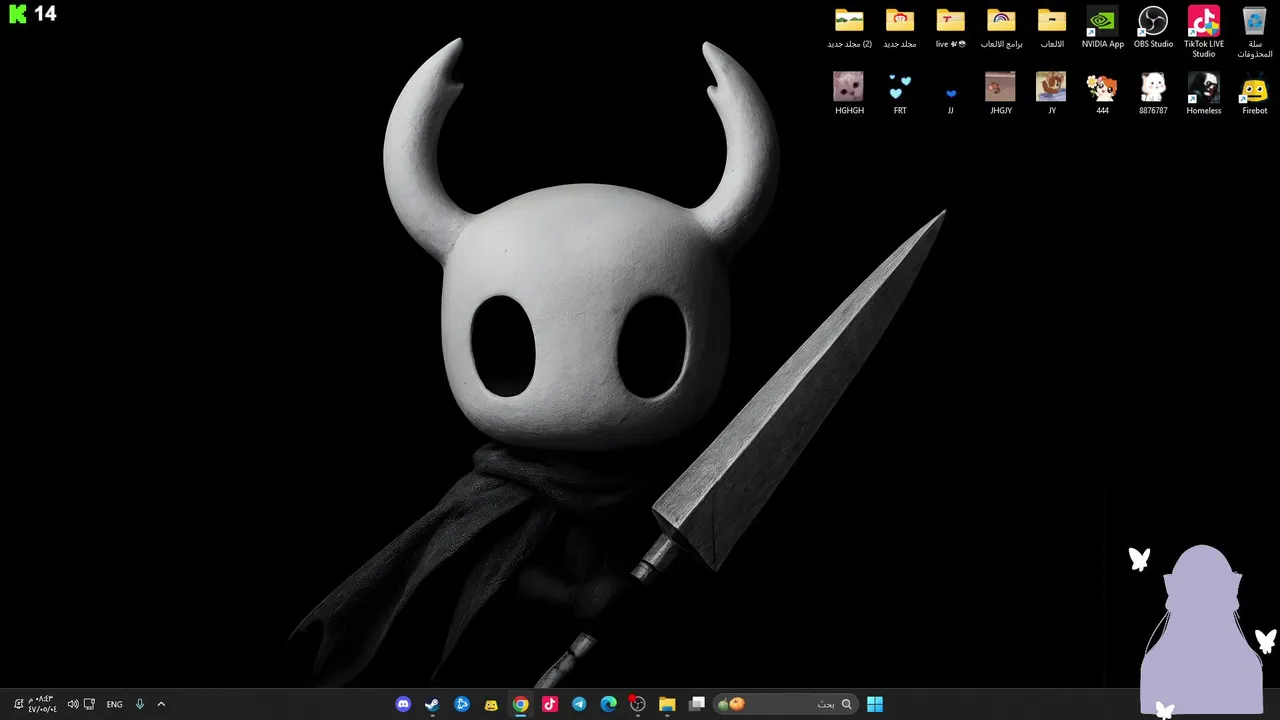Select the Recycle Bin on the desktop
This screenshot has width=1280, height=720.
(1254, 32)
